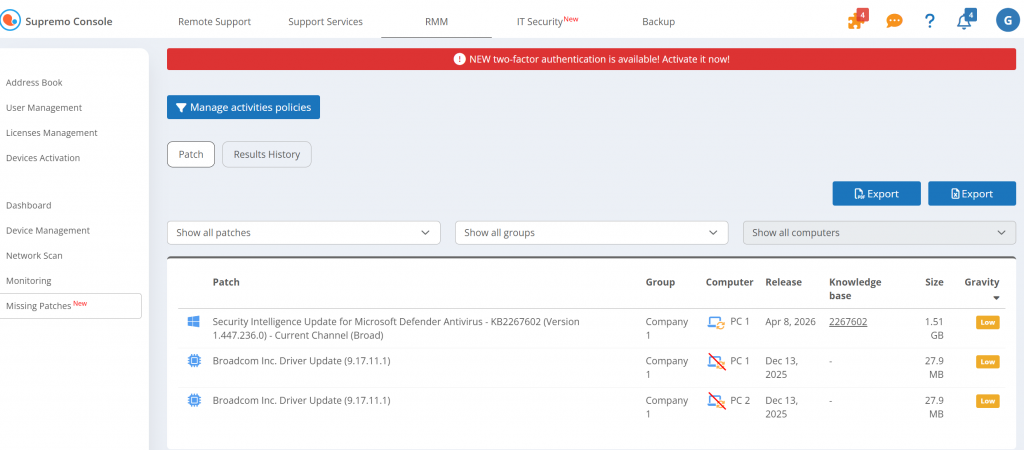Click the question mark help icon
This screenshot has width=1024, height=450.
(929, 21)
